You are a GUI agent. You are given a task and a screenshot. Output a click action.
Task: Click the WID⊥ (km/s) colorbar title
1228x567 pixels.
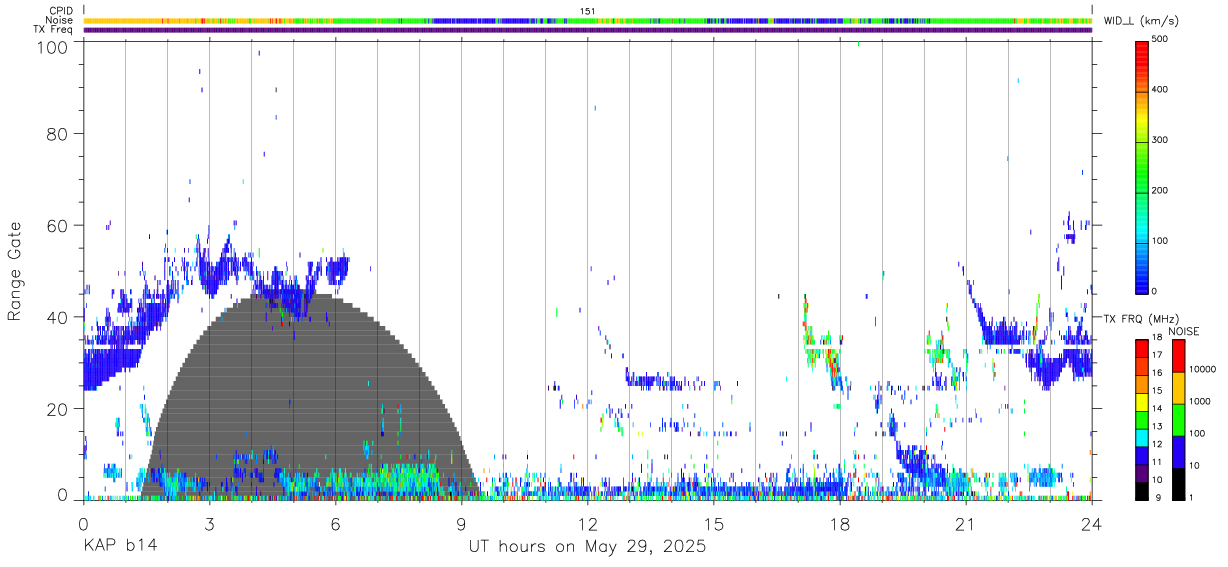pos(1141,21)
